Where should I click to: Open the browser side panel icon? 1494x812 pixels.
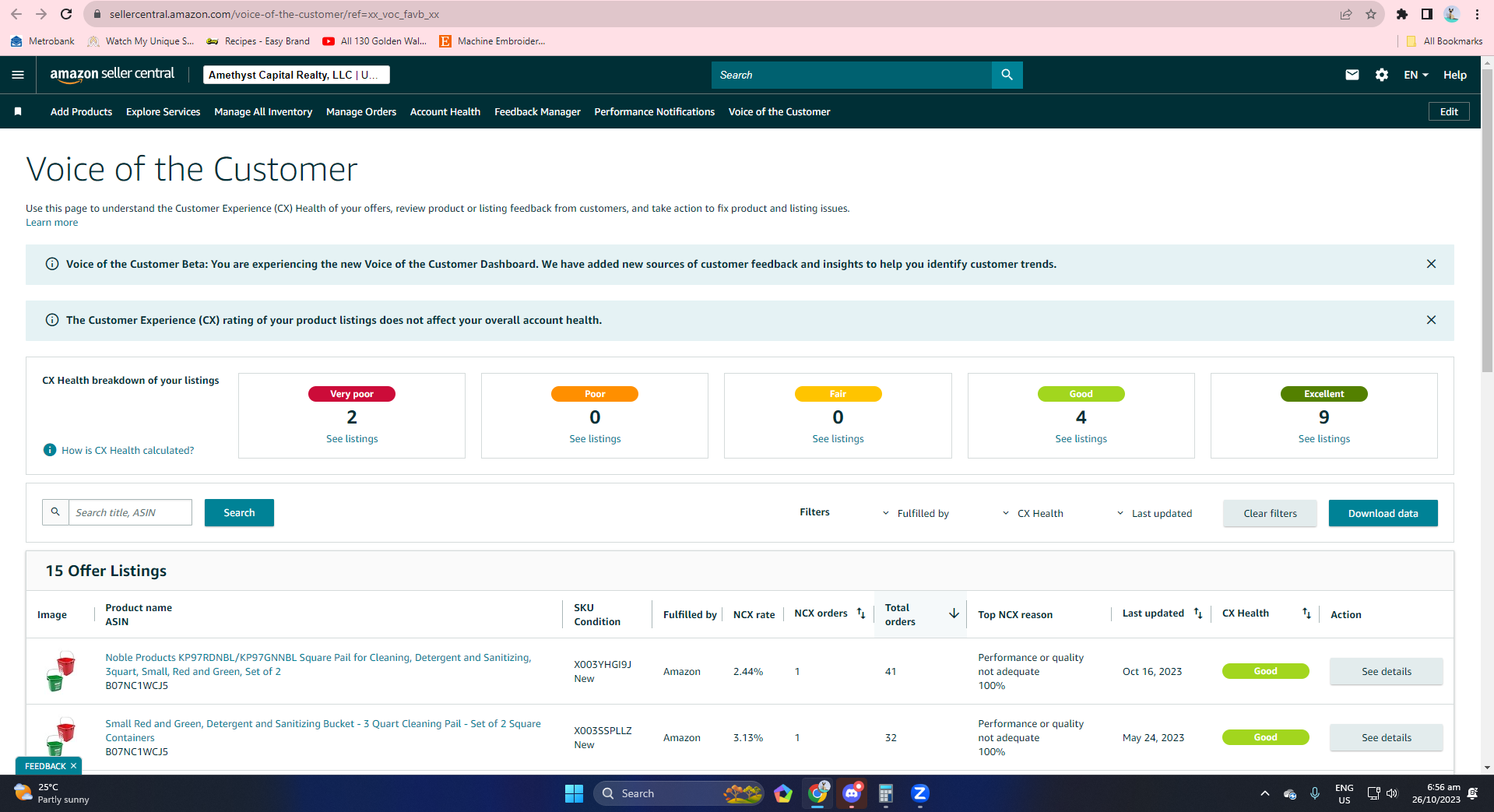coord(1427,14)
